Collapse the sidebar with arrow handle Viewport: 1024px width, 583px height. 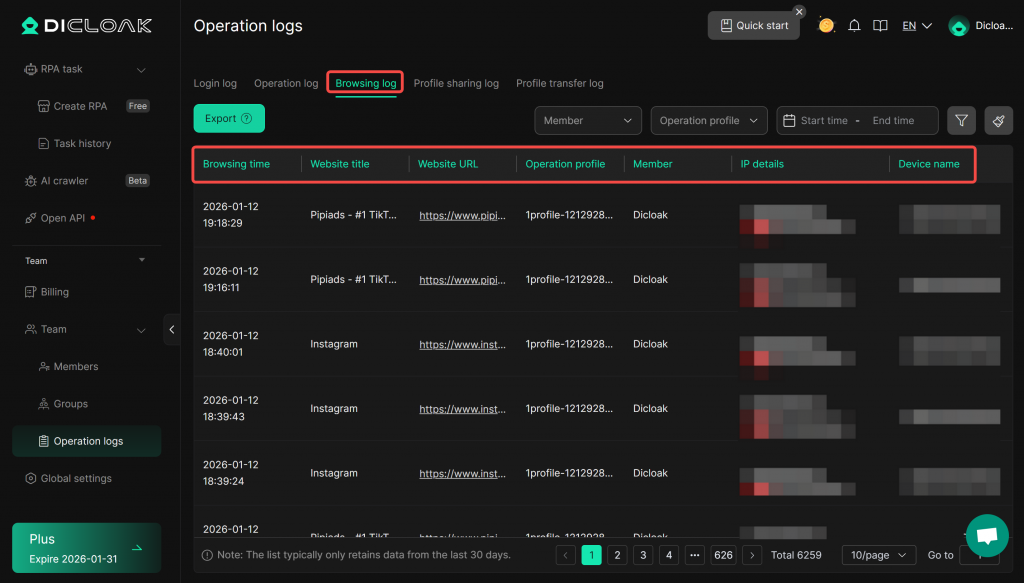(172, 329)
